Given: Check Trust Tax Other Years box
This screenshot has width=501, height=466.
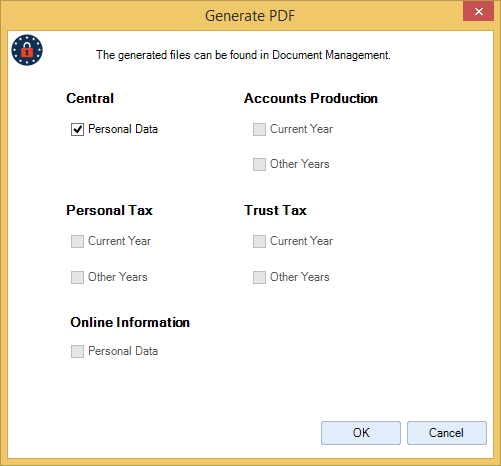Looking at the screenshot, I should (259, 277).
